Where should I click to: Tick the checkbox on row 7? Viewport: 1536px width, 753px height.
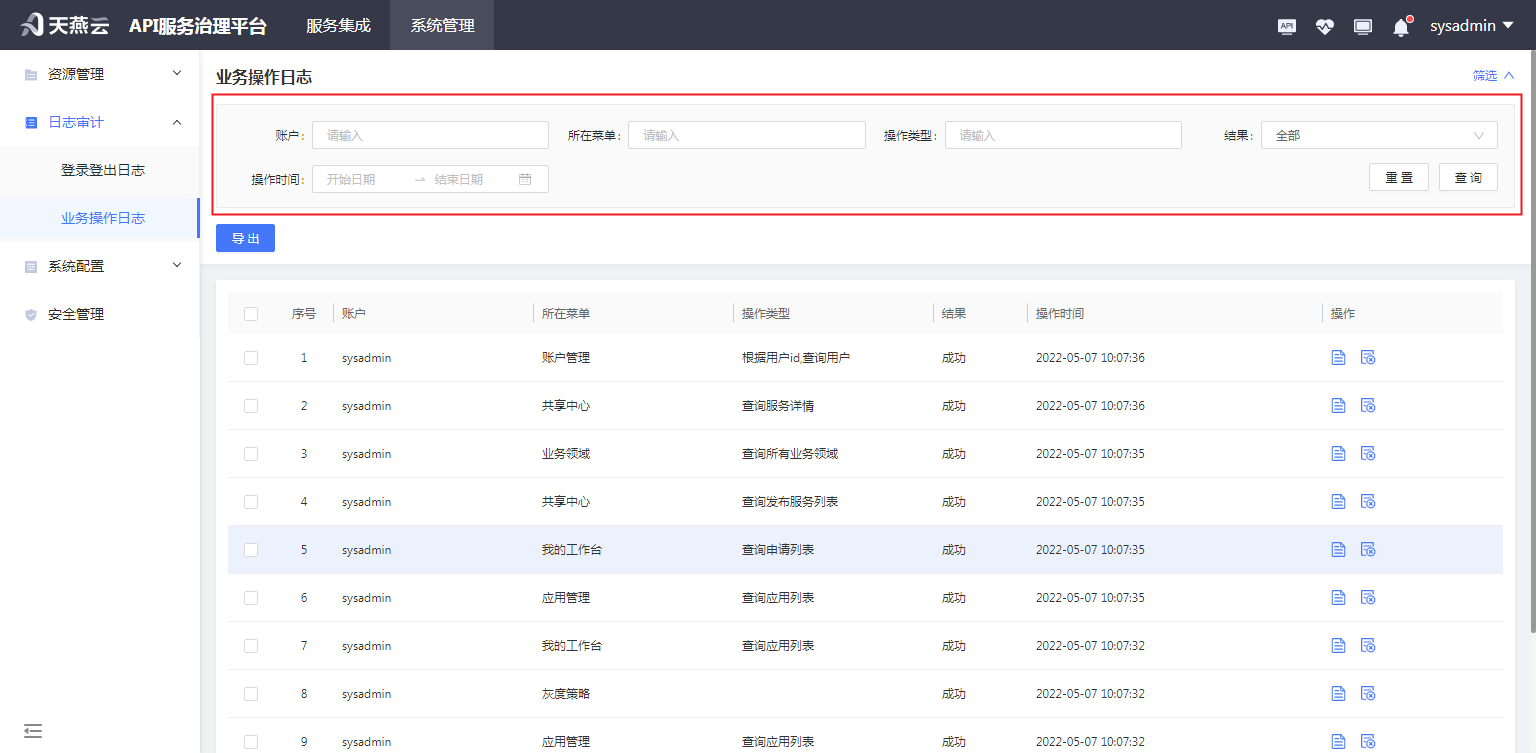pos(251,645)
